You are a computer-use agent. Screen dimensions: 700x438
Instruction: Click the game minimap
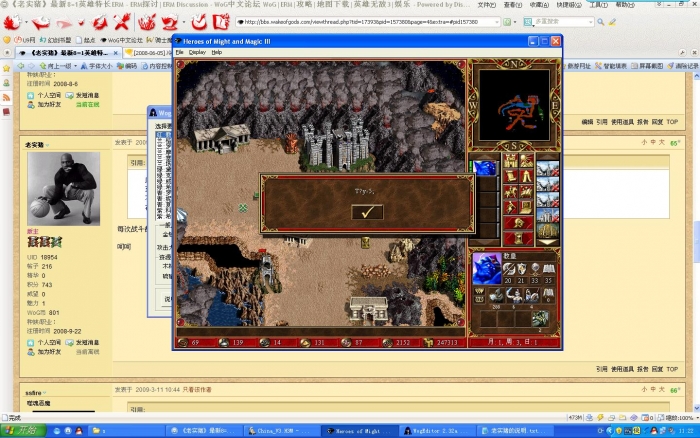[514, 105]
